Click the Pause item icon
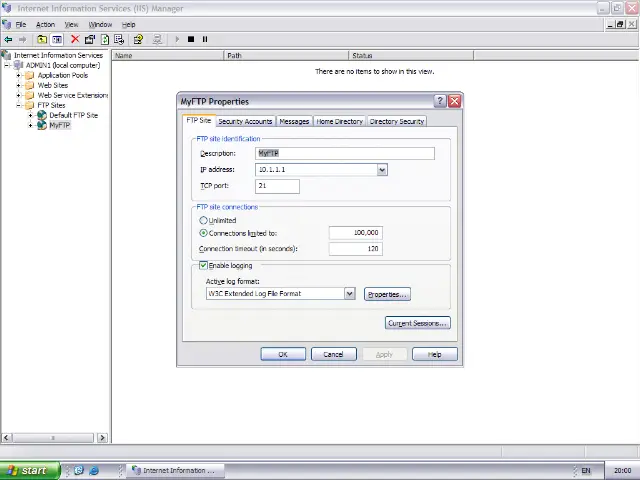 (205, 39)
